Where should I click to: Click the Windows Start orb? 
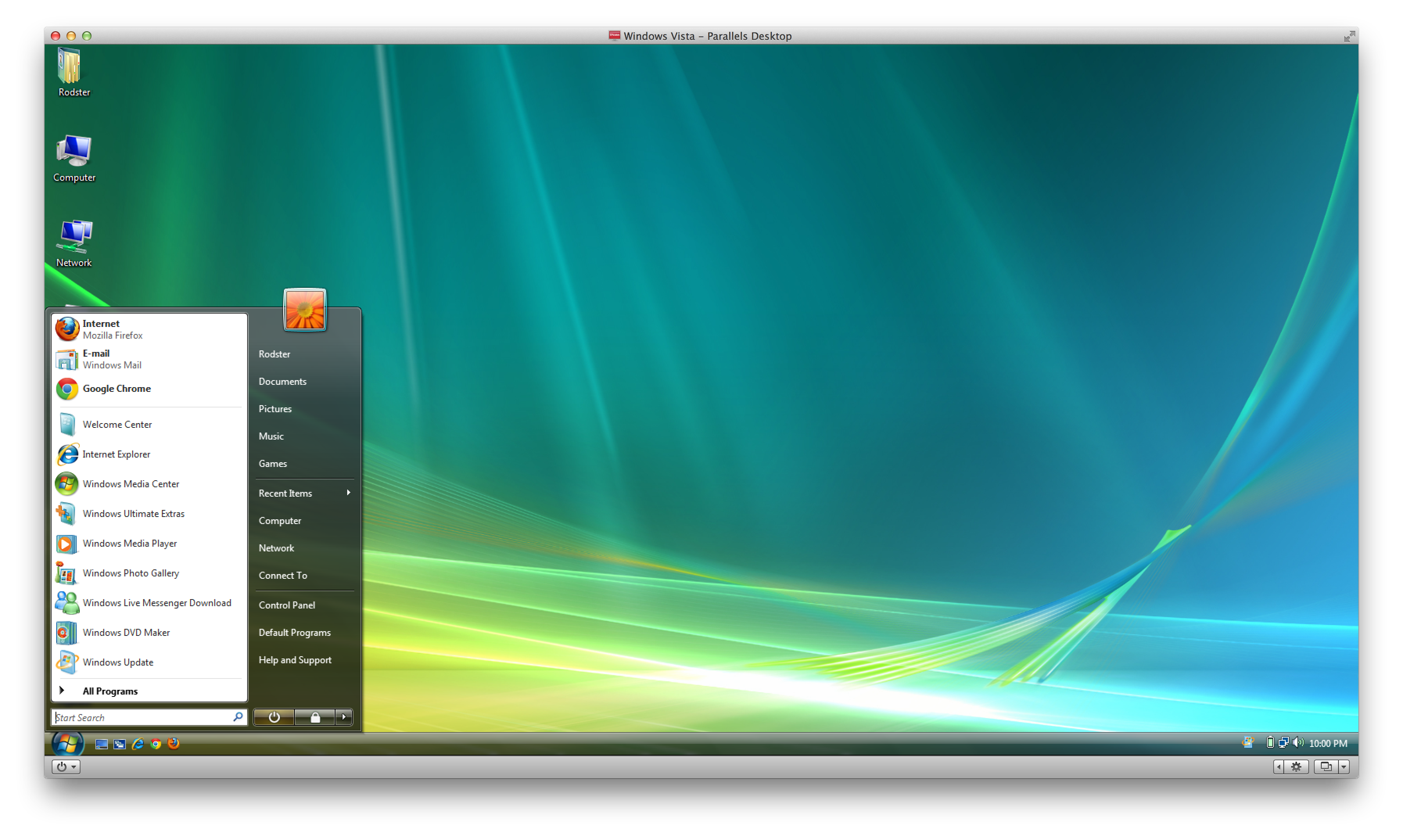[68, 743]
